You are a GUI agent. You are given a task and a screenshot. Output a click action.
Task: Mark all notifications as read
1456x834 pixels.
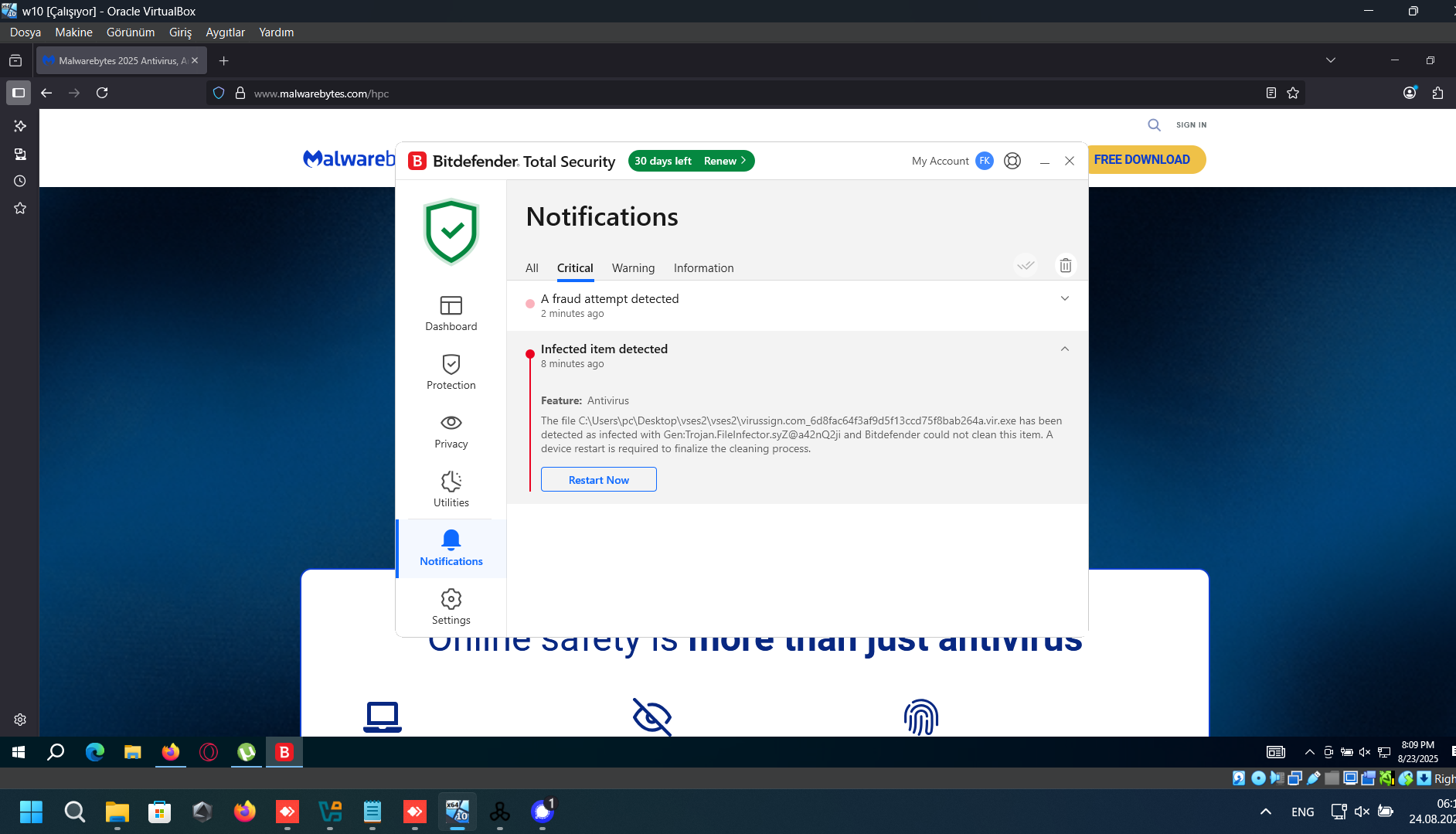[x=1026, y=265]
